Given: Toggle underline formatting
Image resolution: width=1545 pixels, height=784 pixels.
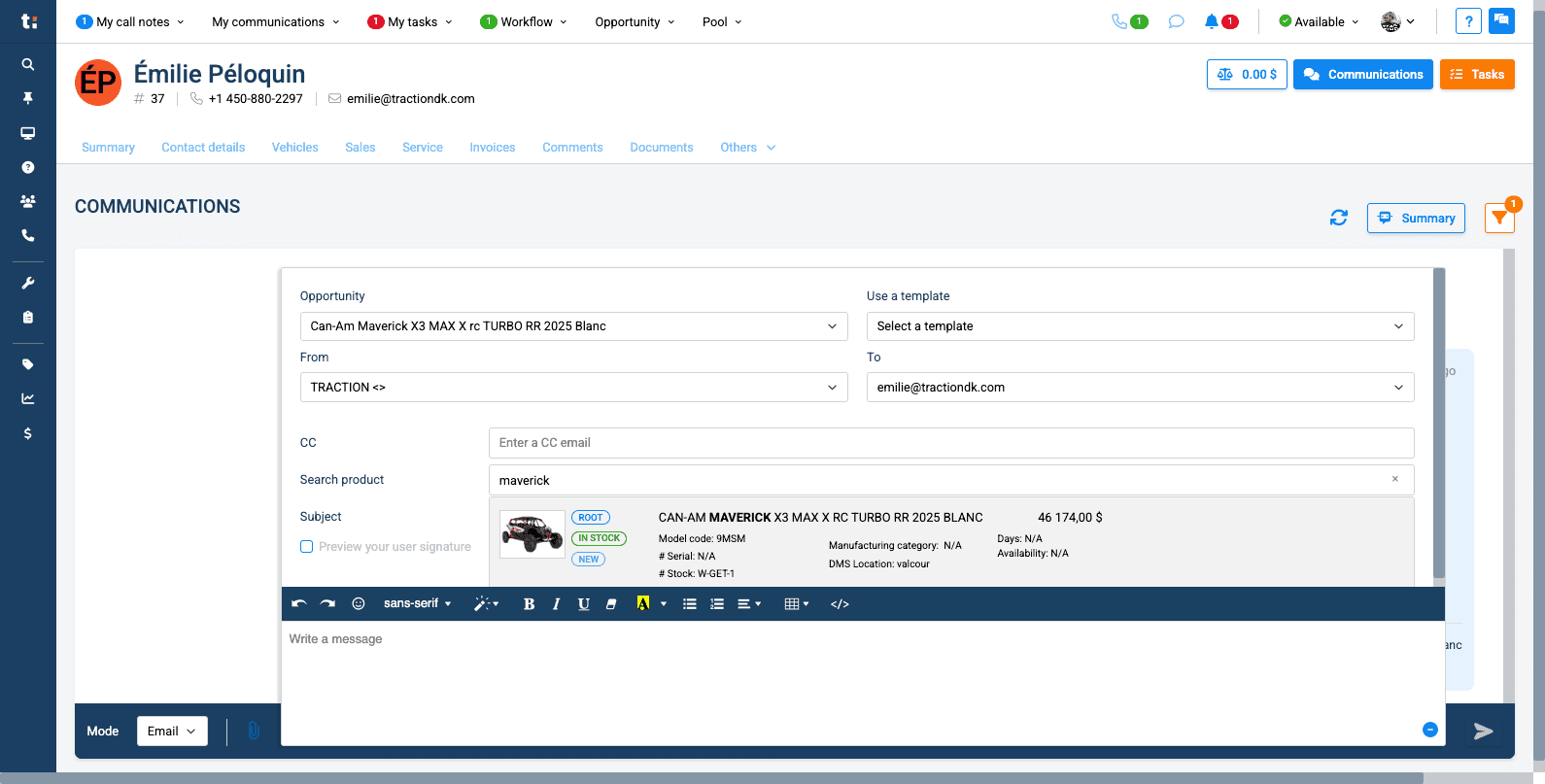Looking at the screenshot, I should 583,604.
